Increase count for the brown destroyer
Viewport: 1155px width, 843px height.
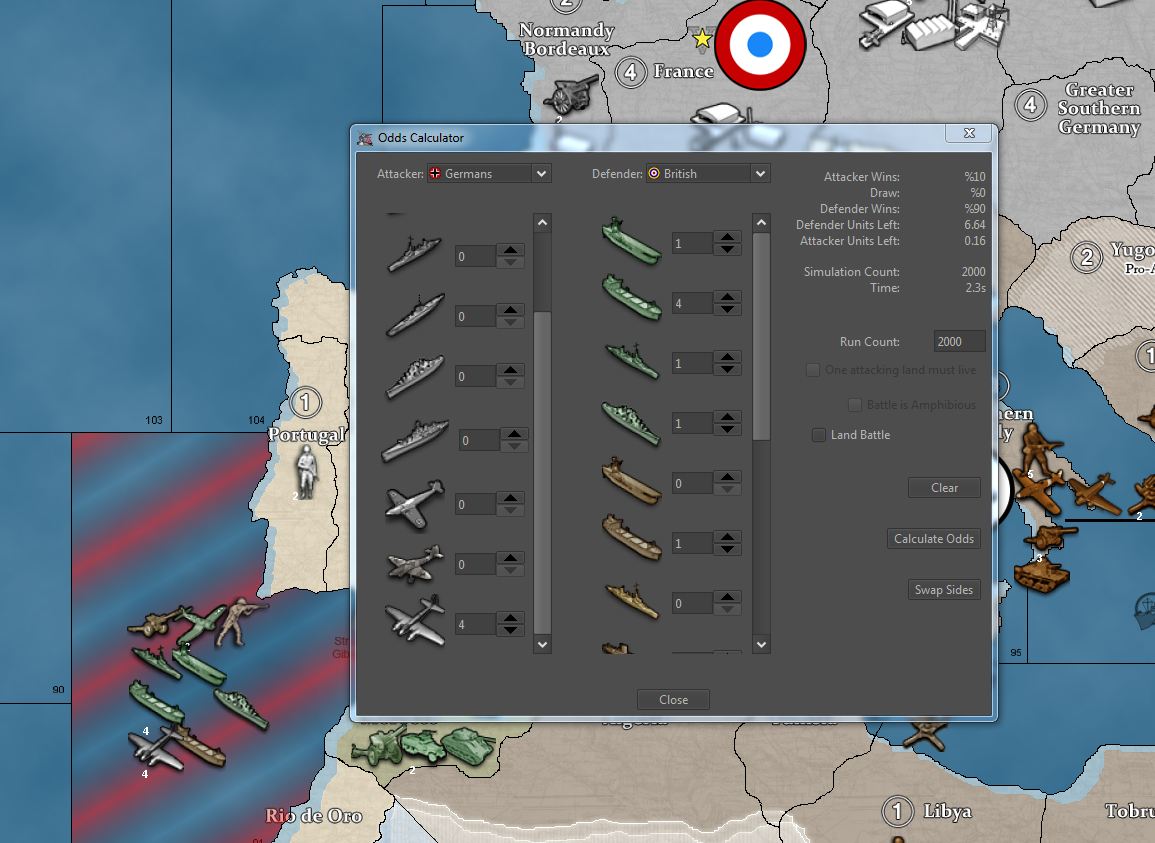coord(727,597)
